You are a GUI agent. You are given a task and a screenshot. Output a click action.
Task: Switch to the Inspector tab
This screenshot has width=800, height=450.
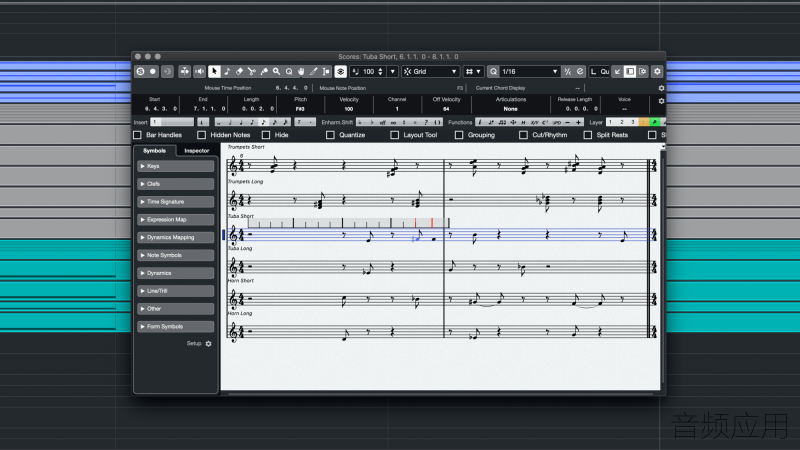pyautogui.click(x=197, y=151)
